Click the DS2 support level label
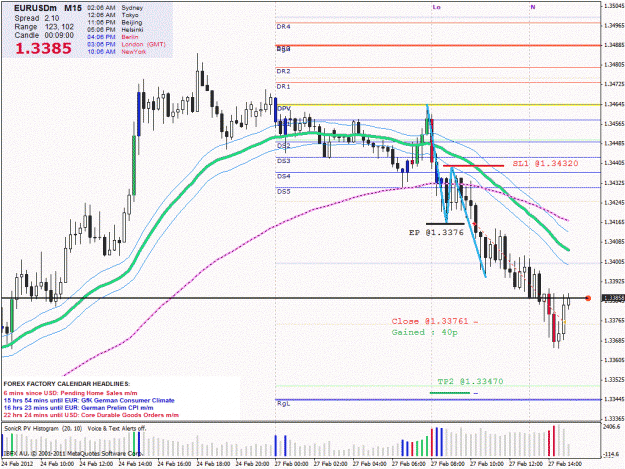This screenshot has height=469, width=625. click(x=284, y=146)
